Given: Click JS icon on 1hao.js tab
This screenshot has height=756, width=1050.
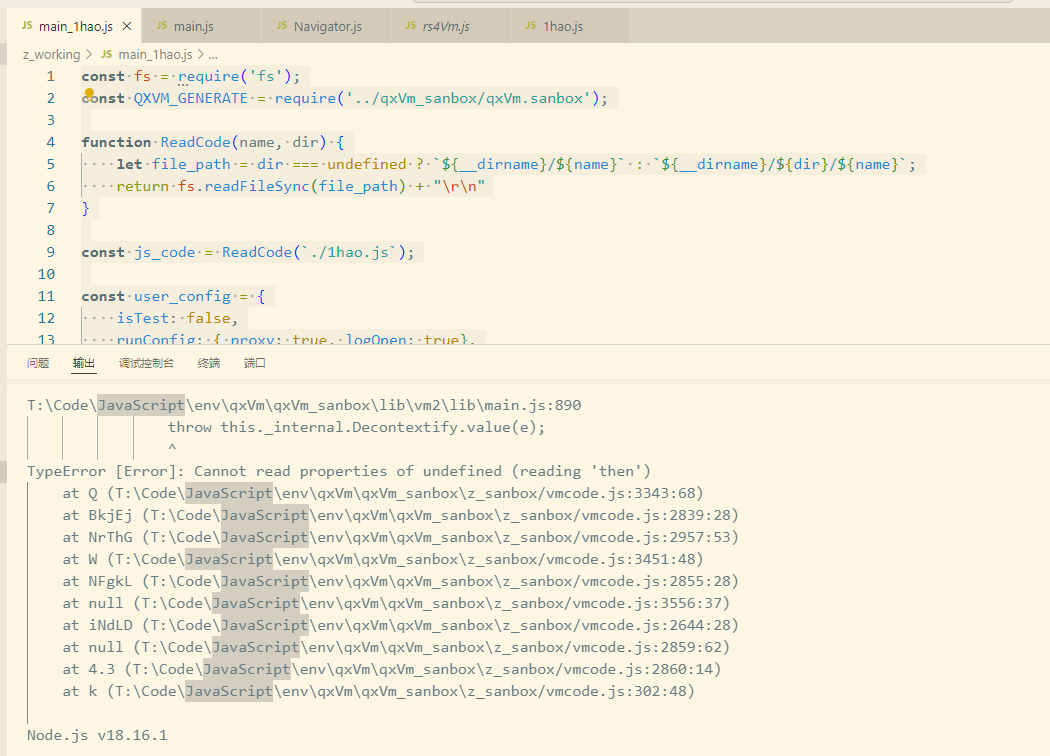Looking at the screenshot, I should [530, 25].
